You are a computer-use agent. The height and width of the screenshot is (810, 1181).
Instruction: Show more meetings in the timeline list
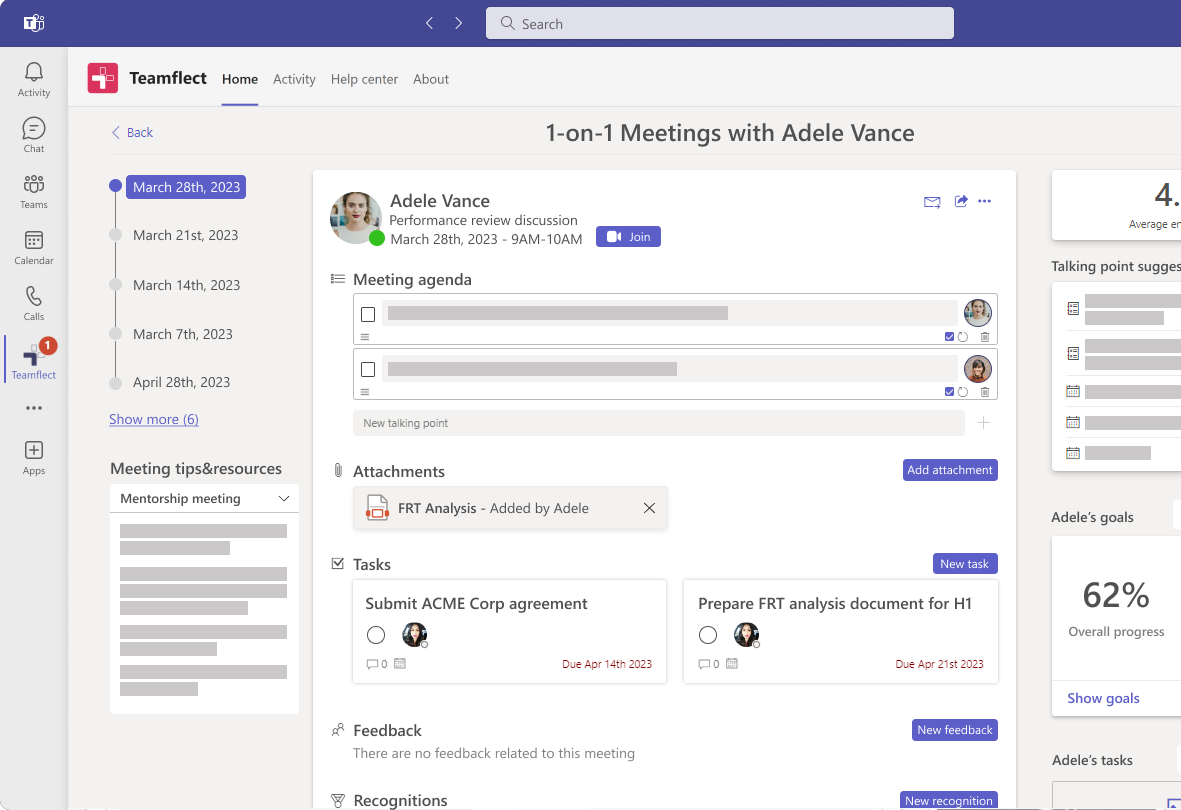153,419
